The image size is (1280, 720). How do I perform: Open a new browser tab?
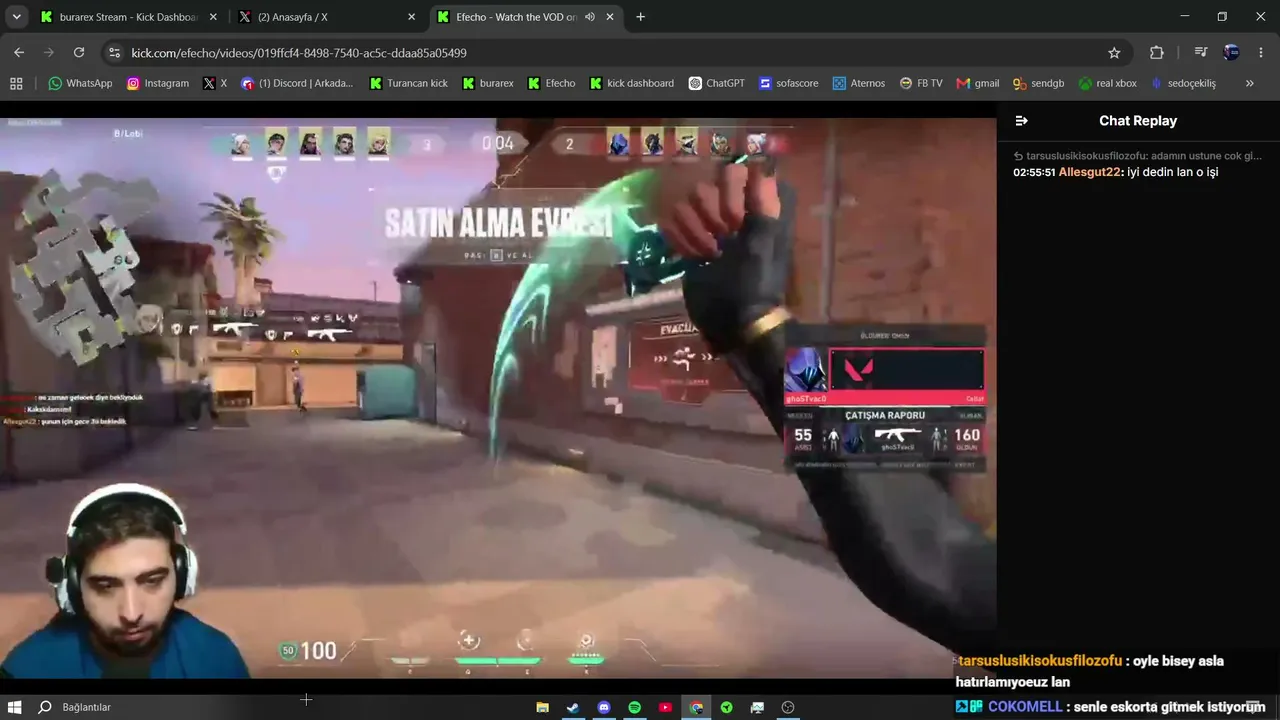coord(640,17)
